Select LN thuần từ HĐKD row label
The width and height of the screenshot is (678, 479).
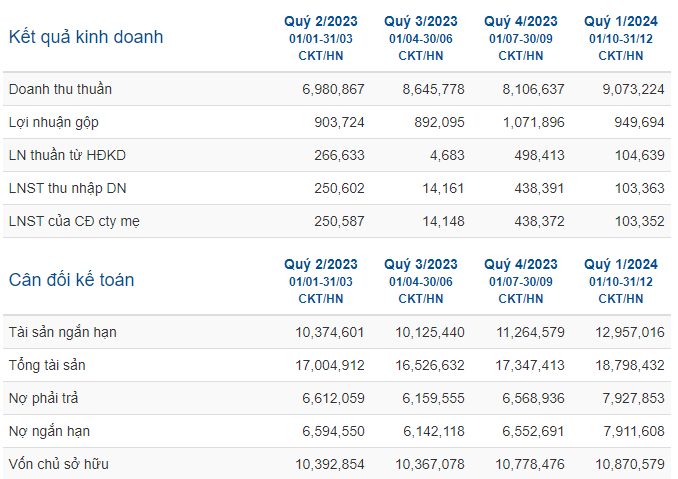click(67, 155)
